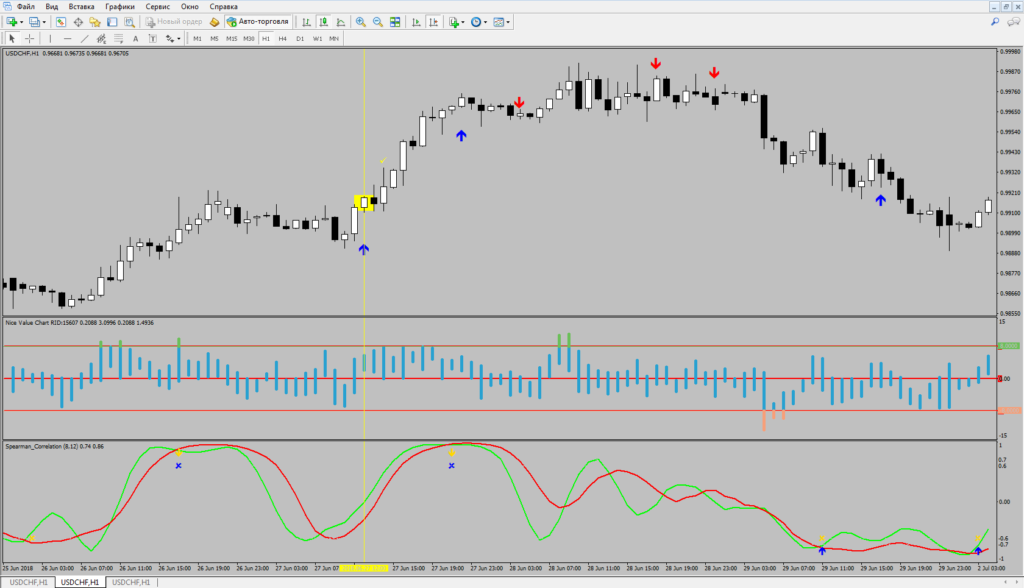1024x588 pixels.
Task: Open the Profiles icon
Action: [34, 22]
